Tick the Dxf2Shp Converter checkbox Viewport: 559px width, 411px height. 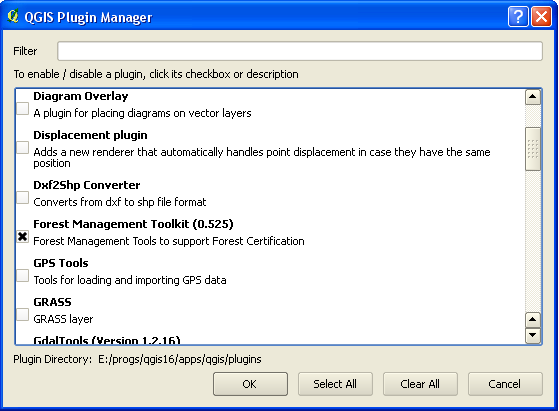pos(22,197)
